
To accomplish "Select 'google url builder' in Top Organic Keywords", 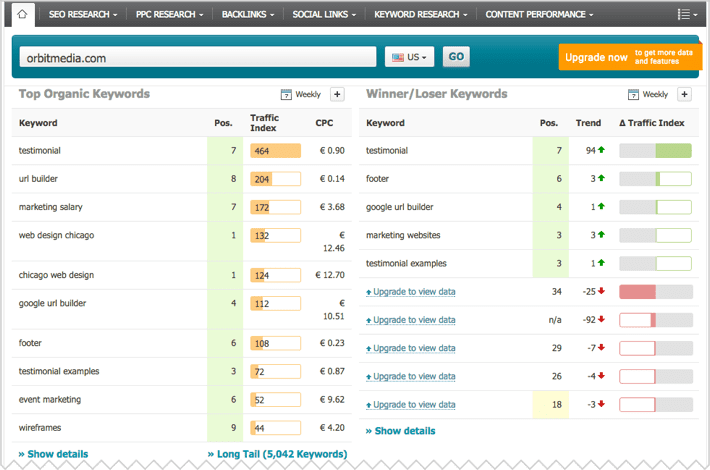I will point(52,303).
